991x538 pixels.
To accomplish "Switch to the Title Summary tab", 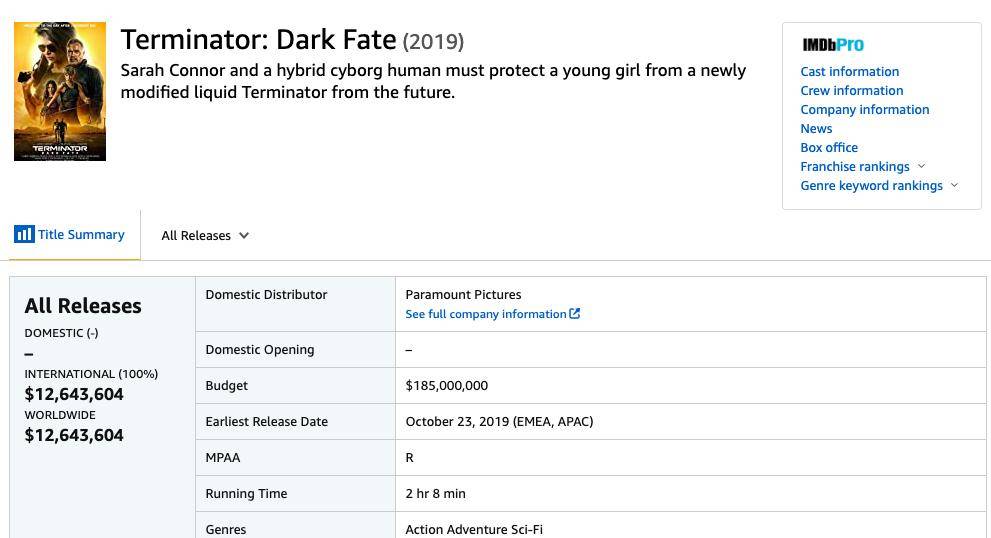I will (70, 235).
